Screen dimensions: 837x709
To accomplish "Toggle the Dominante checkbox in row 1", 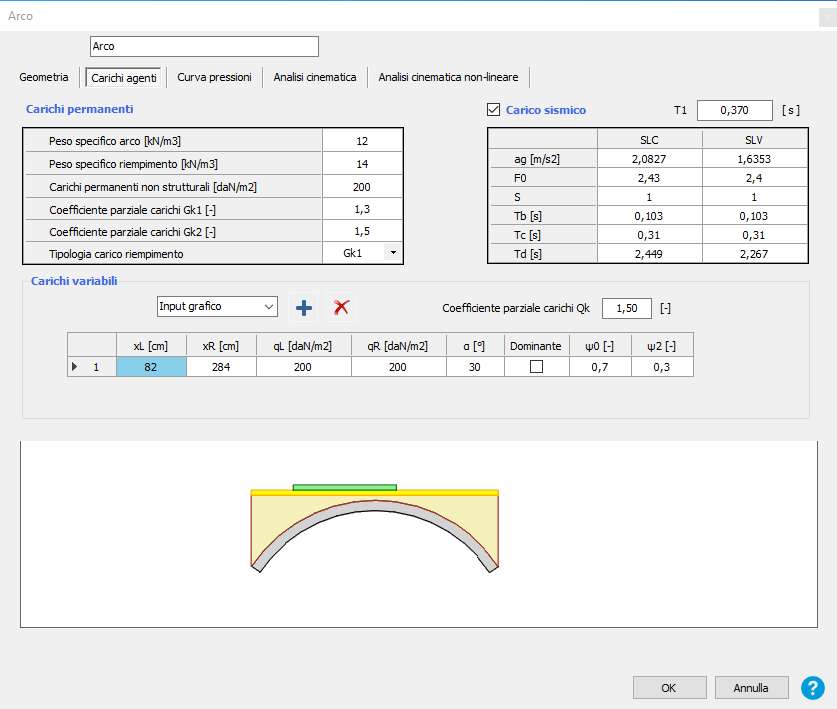I will [536, 367].
